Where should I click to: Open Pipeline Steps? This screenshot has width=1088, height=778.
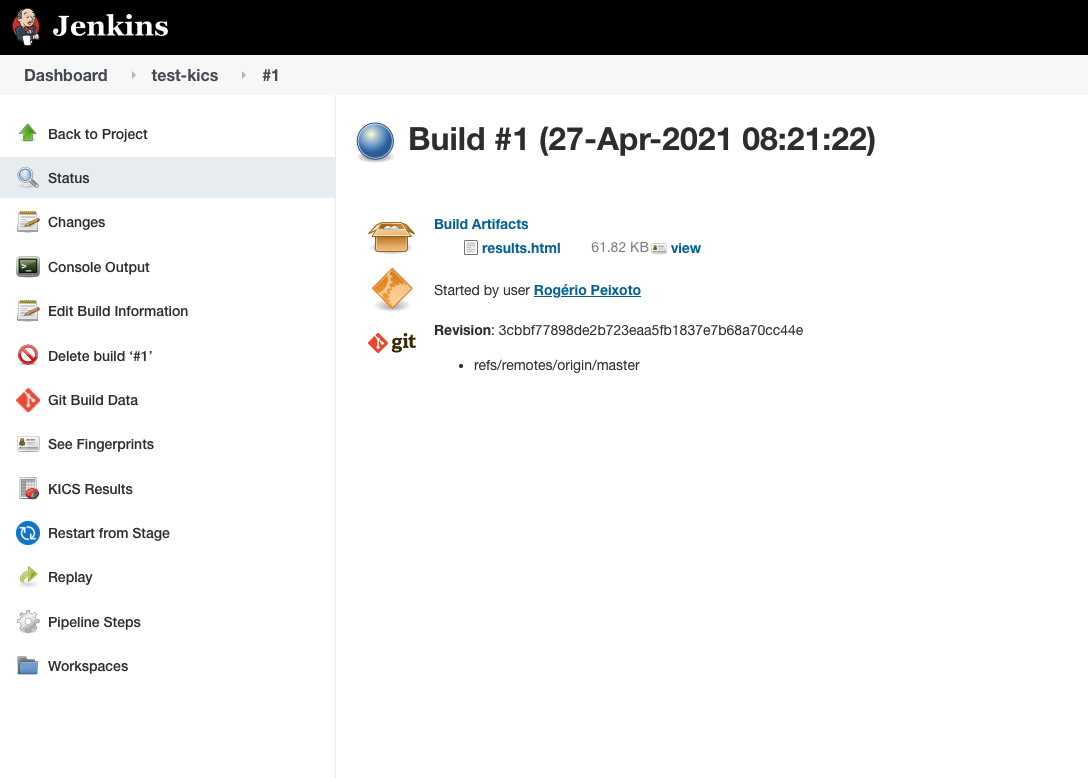pyautogui.click(x=94, y=622)
